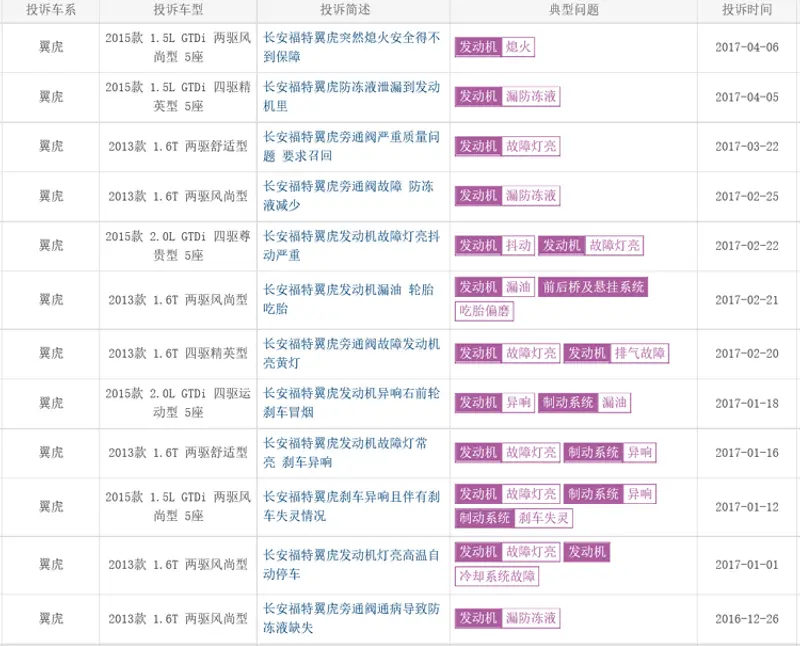Screen dimensions: 800x646
Task: Click the 熄火 issue tag
Action: pyautogui.click(x=518, y=47)
